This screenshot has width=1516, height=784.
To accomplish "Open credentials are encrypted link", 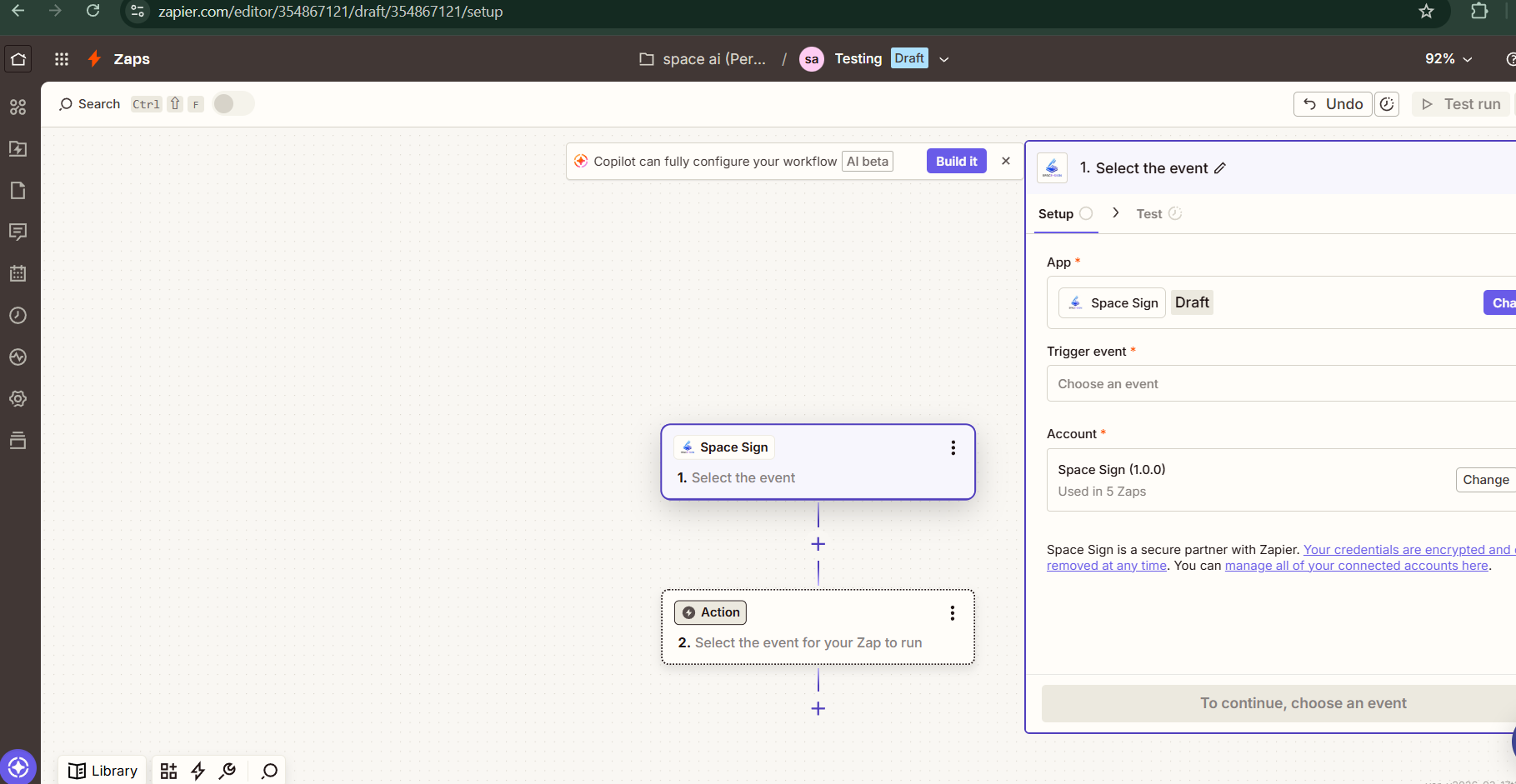I will (1409, 550).
